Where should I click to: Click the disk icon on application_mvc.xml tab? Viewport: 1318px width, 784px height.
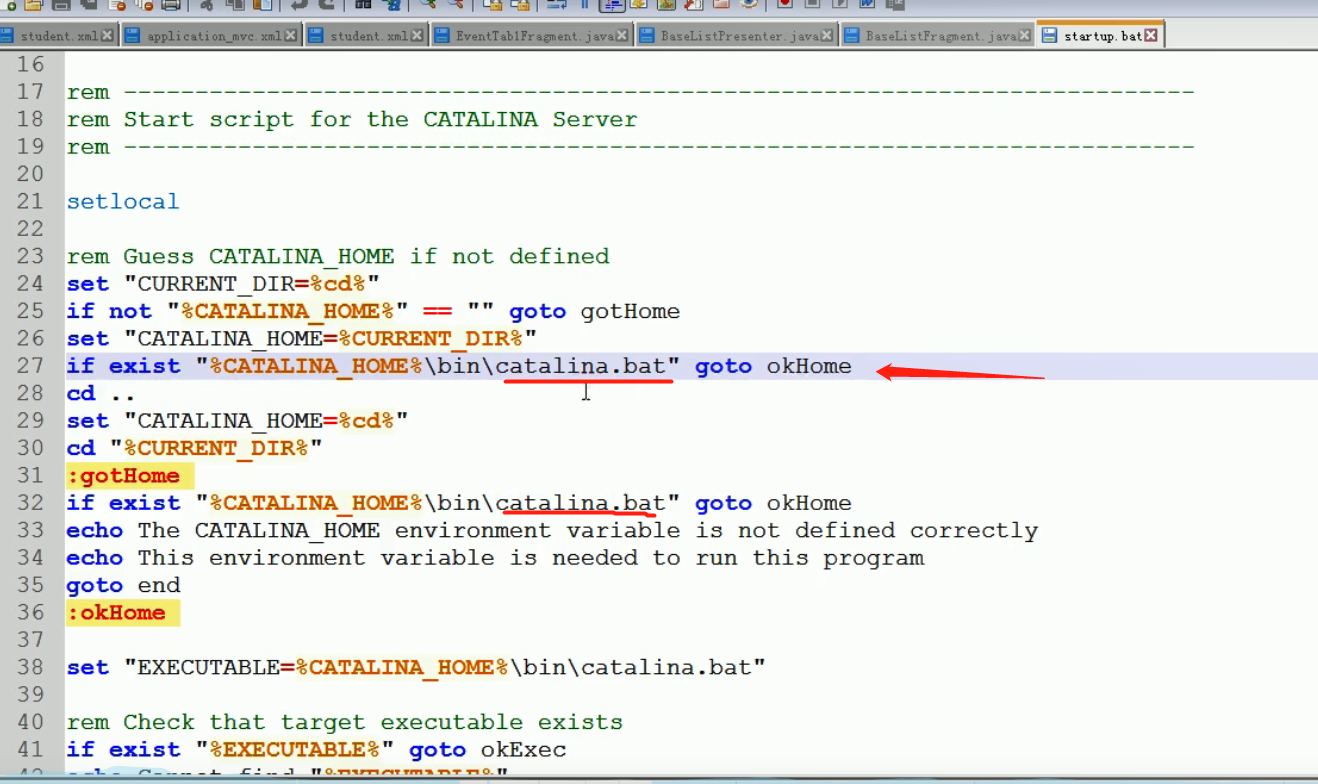tap(132, 36)
